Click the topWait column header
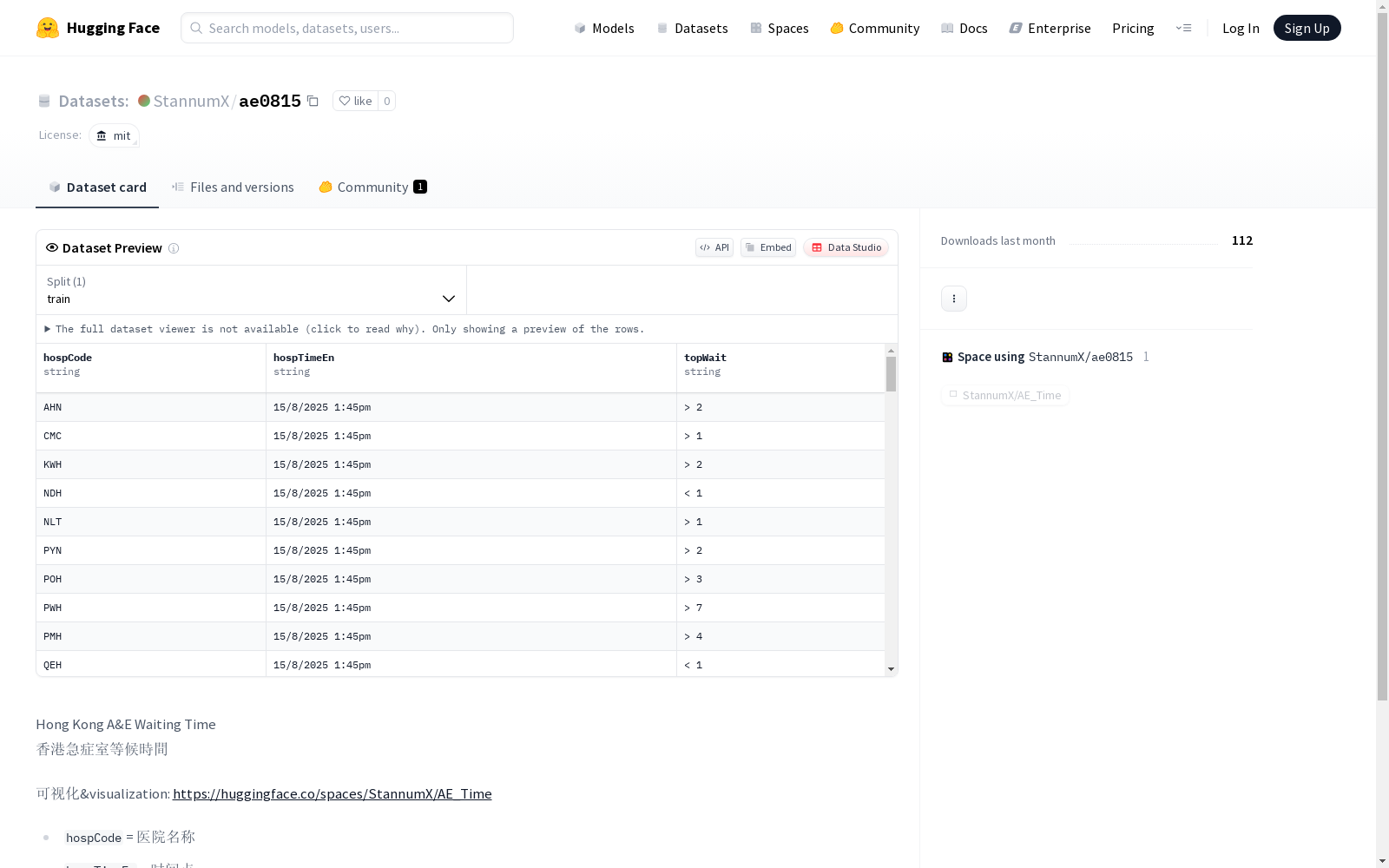1389x868 pixels. point(780,368)
